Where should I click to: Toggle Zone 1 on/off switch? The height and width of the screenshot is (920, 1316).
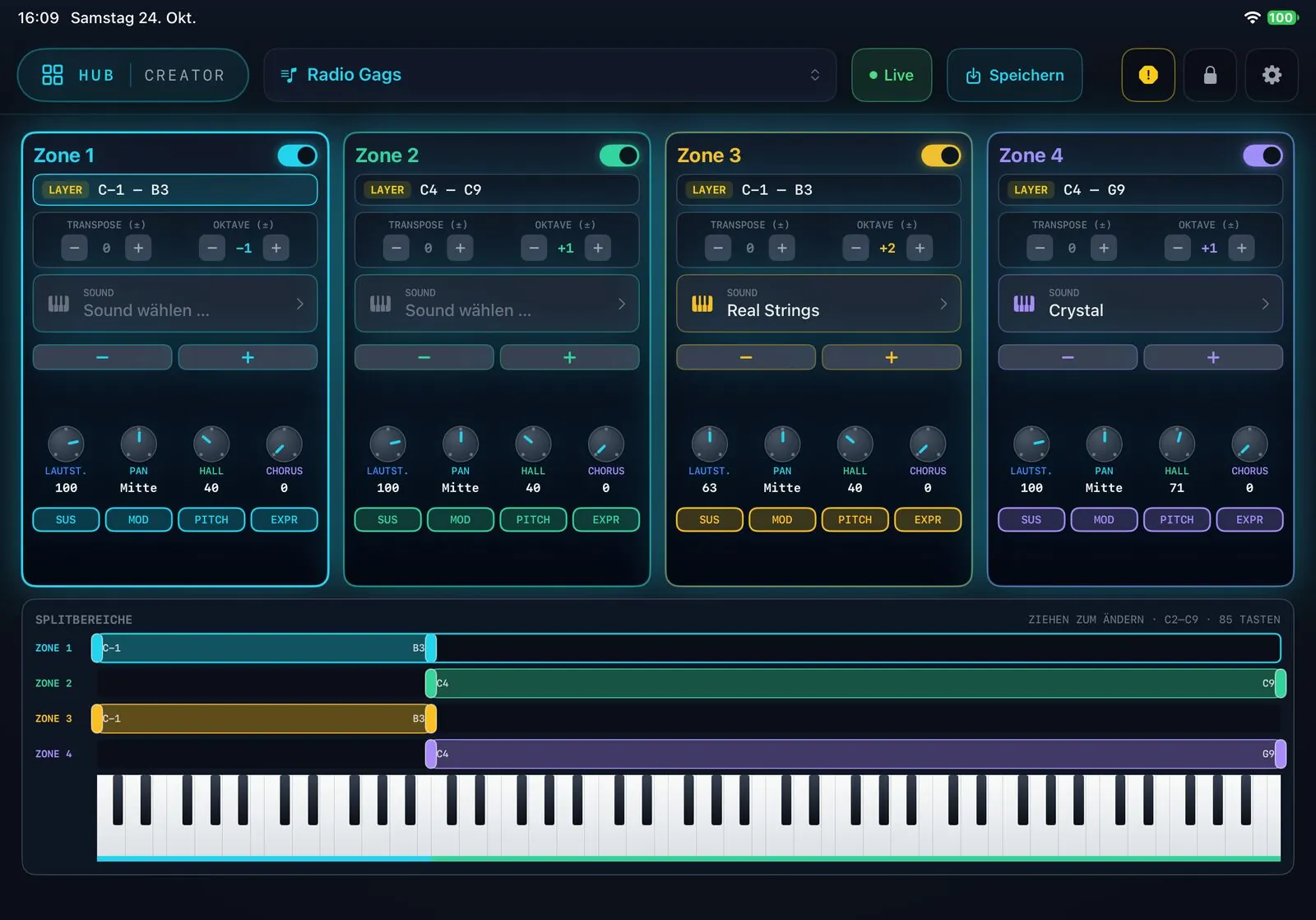click(x=297, y=156)
